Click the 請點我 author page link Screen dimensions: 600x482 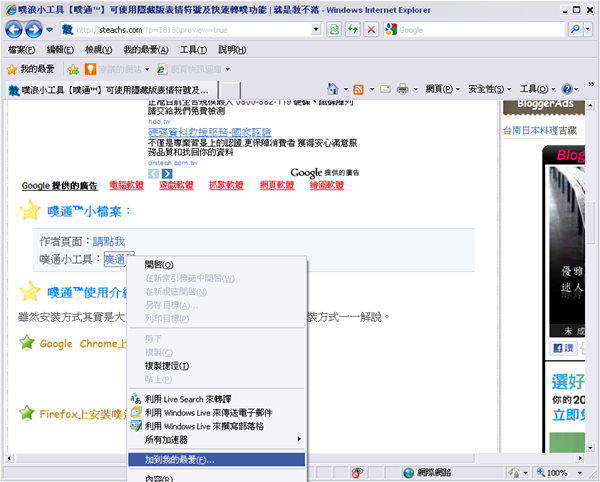pyautogui.click(x=109, y=241)
